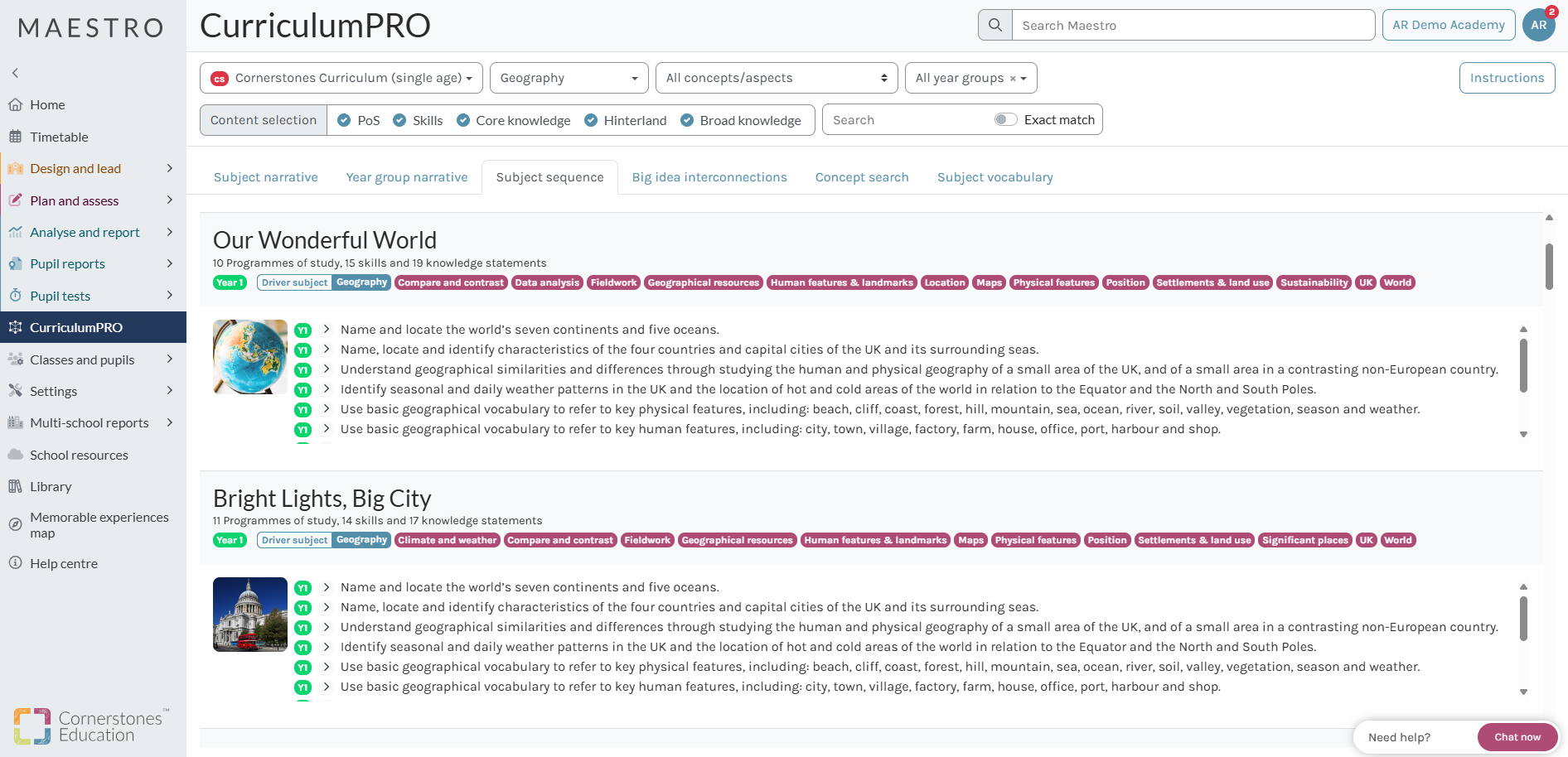This screenshot has height=757, width=1568.
Task: Open the All concepts/aspects dropdown
Action: (777, 78)
